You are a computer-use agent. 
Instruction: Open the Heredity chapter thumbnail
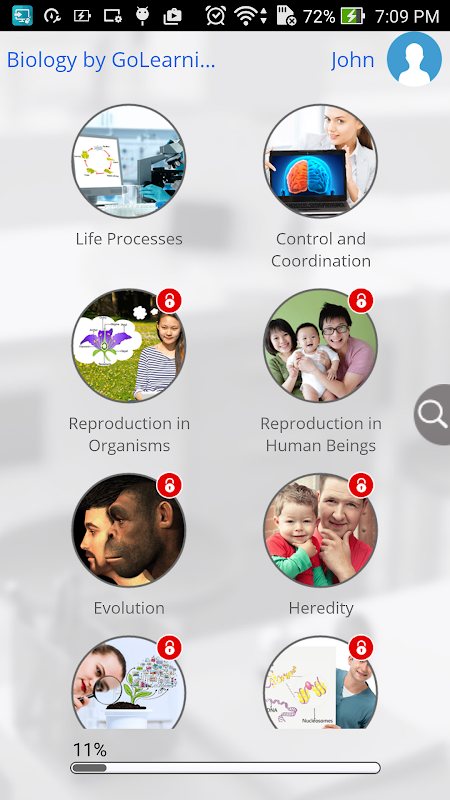pos(320,530)
